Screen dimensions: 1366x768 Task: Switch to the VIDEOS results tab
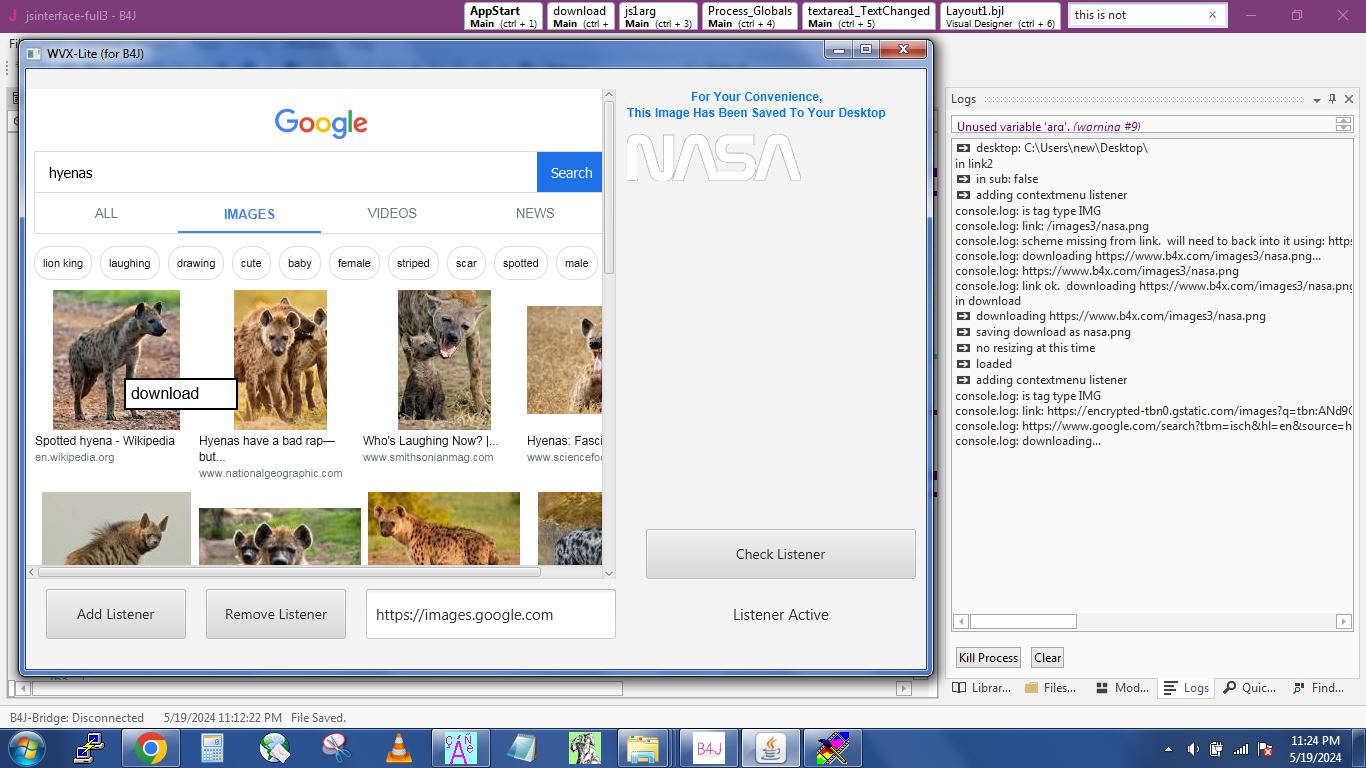(392, 213)
